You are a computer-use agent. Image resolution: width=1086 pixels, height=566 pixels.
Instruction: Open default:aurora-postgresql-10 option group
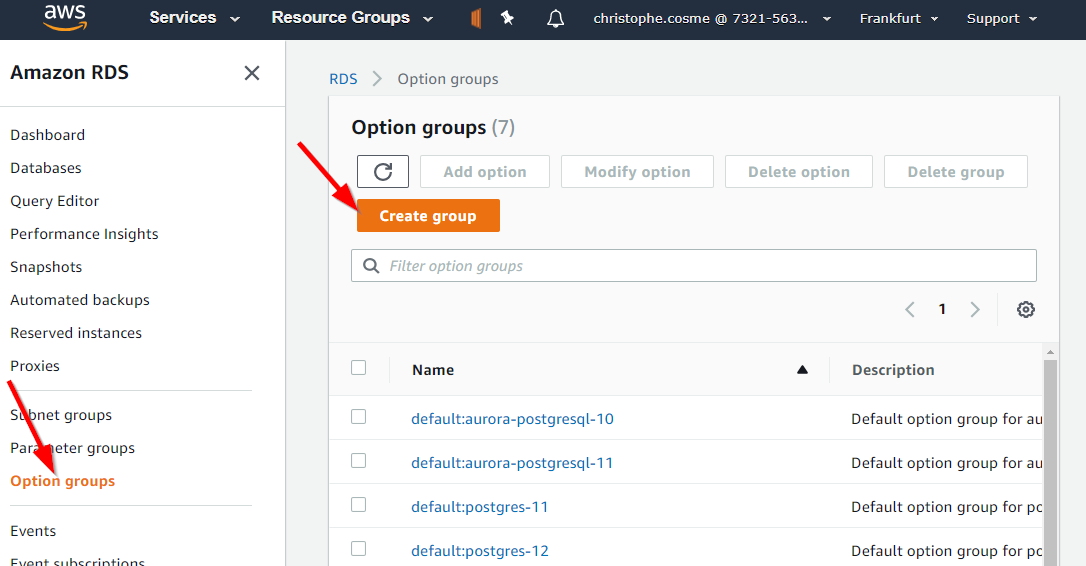pyautogui.click(x=513, y=419)
